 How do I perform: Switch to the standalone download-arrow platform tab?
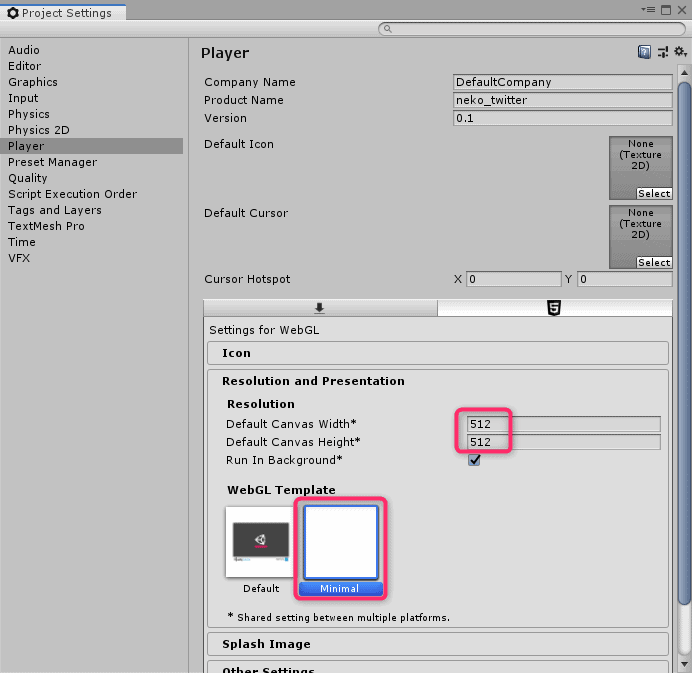tap(320, 308)
